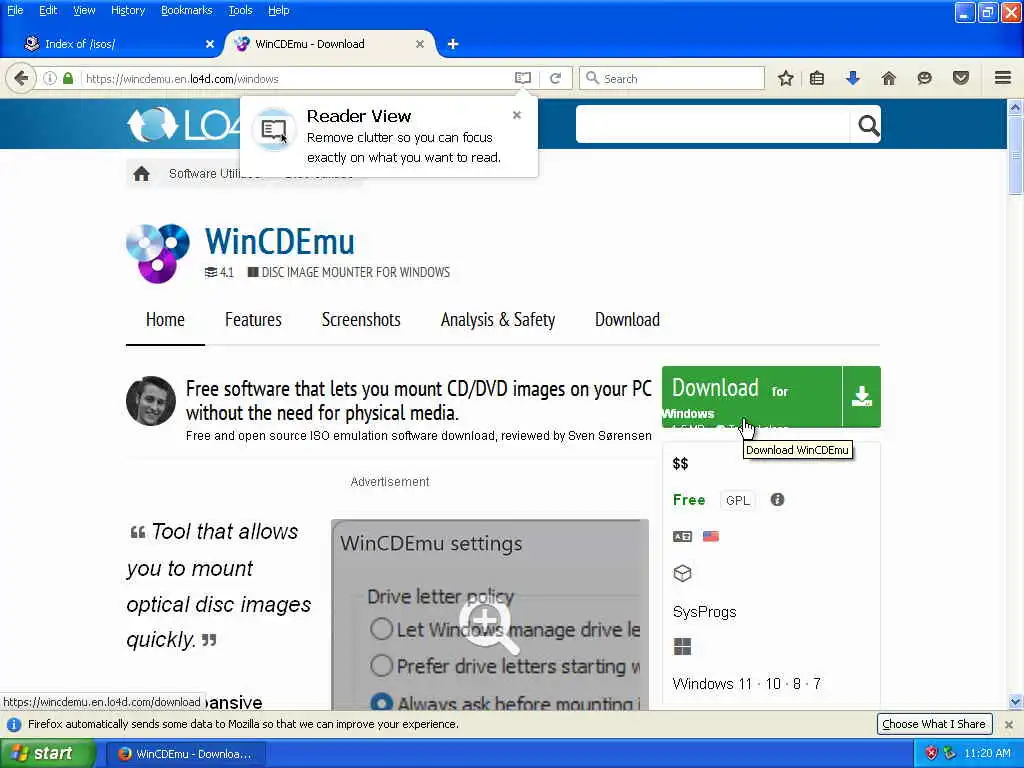
Task: Toggle Reader View icon in address bar
Action: [522, 78]
